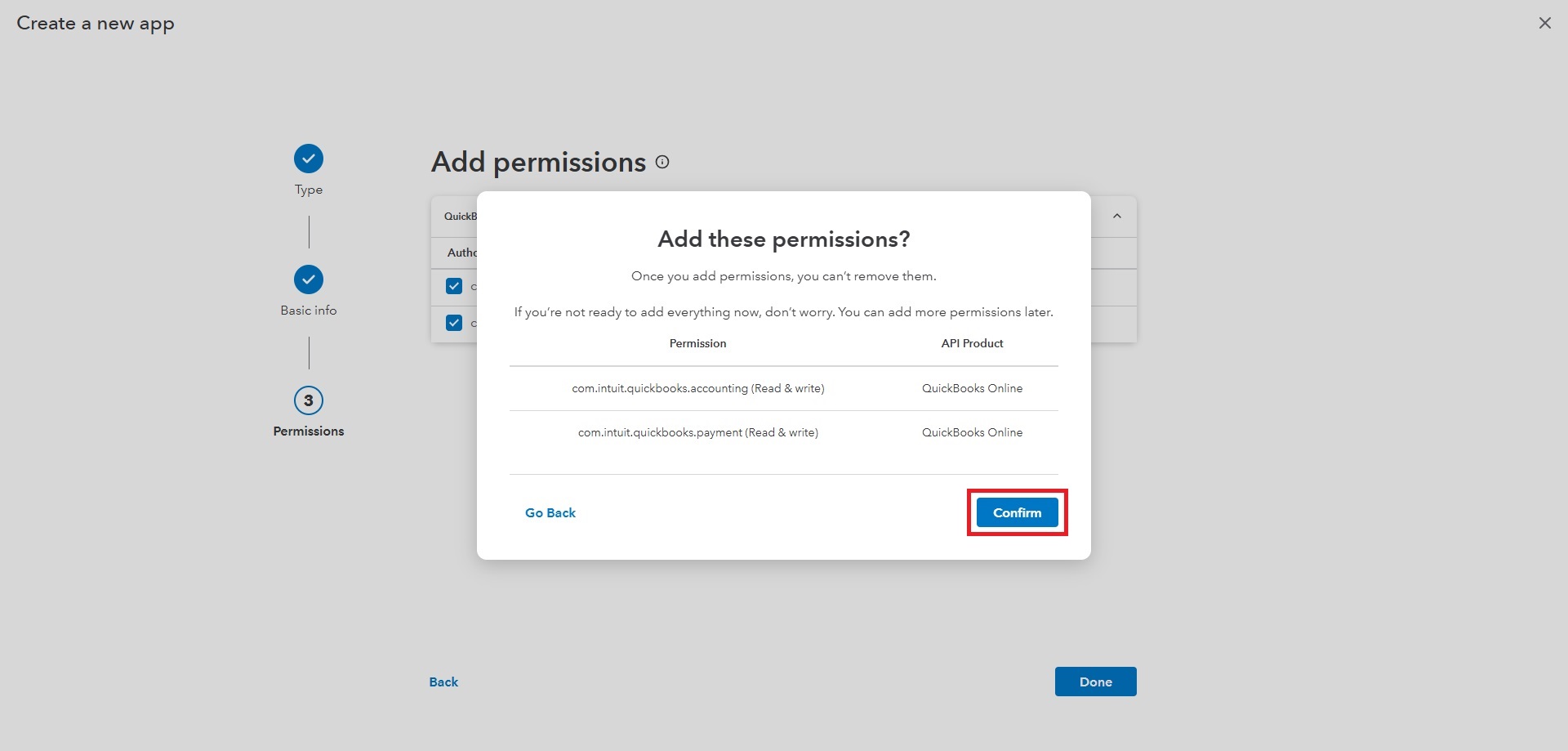Click the step 3 Permissions circle icon
Image resolution: width=1568 pixels, height=751 pixels.
click(309, 400)
